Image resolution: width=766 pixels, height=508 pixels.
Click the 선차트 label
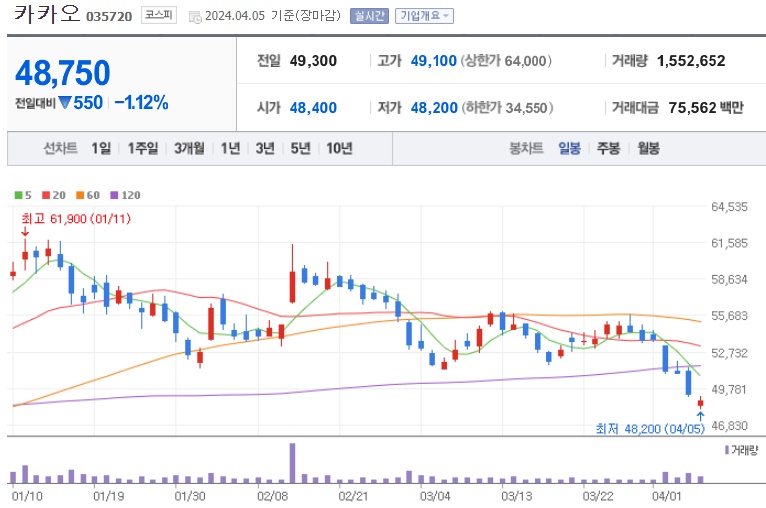pos(60,148)
